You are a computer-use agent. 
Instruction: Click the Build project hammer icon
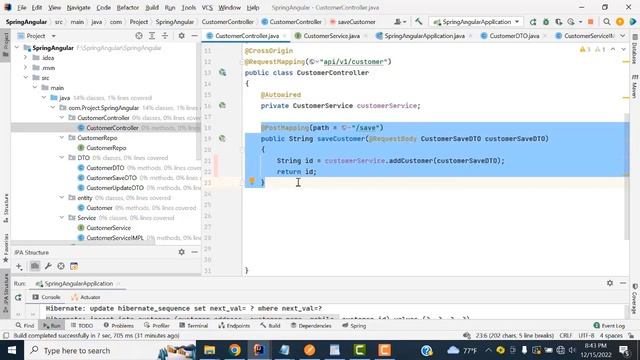click(418, 22)
